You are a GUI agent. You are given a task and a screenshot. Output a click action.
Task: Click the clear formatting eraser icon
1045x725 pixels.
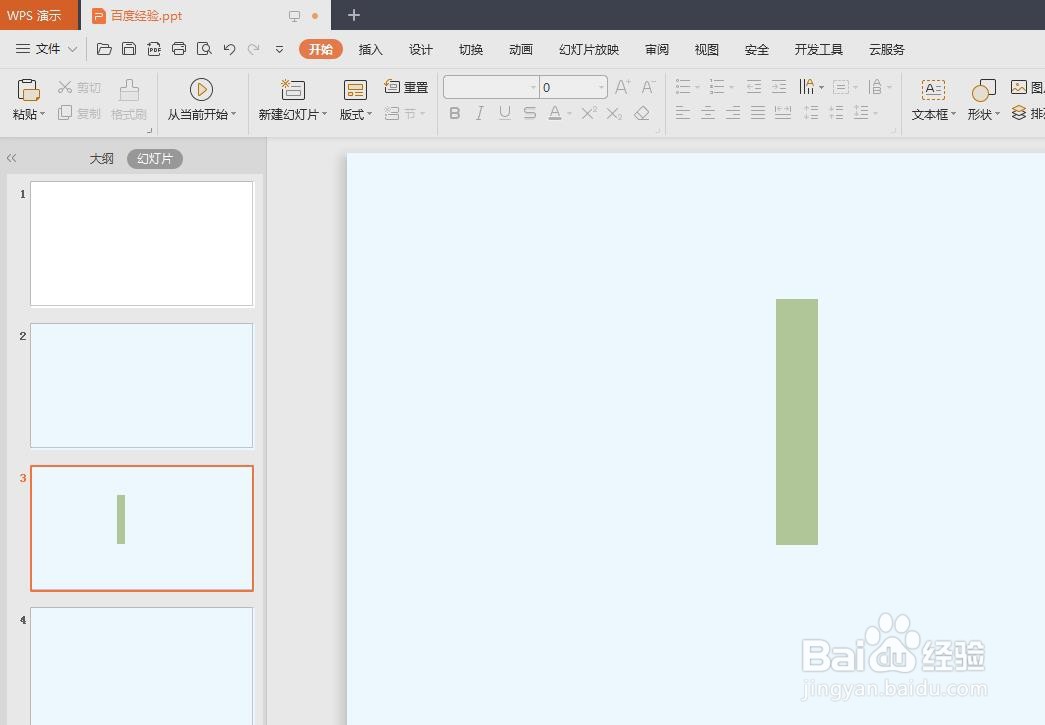642,113
